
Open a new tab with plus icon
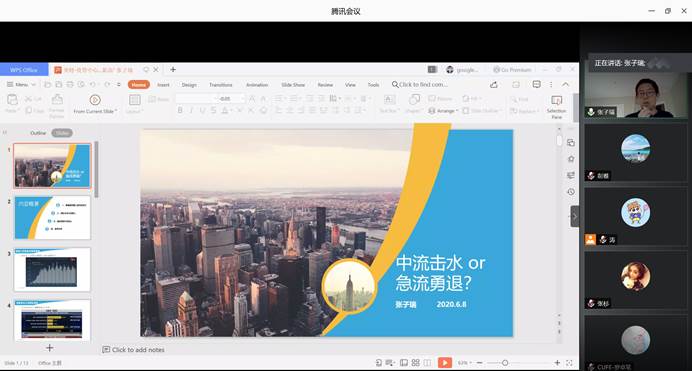point(173,70)
